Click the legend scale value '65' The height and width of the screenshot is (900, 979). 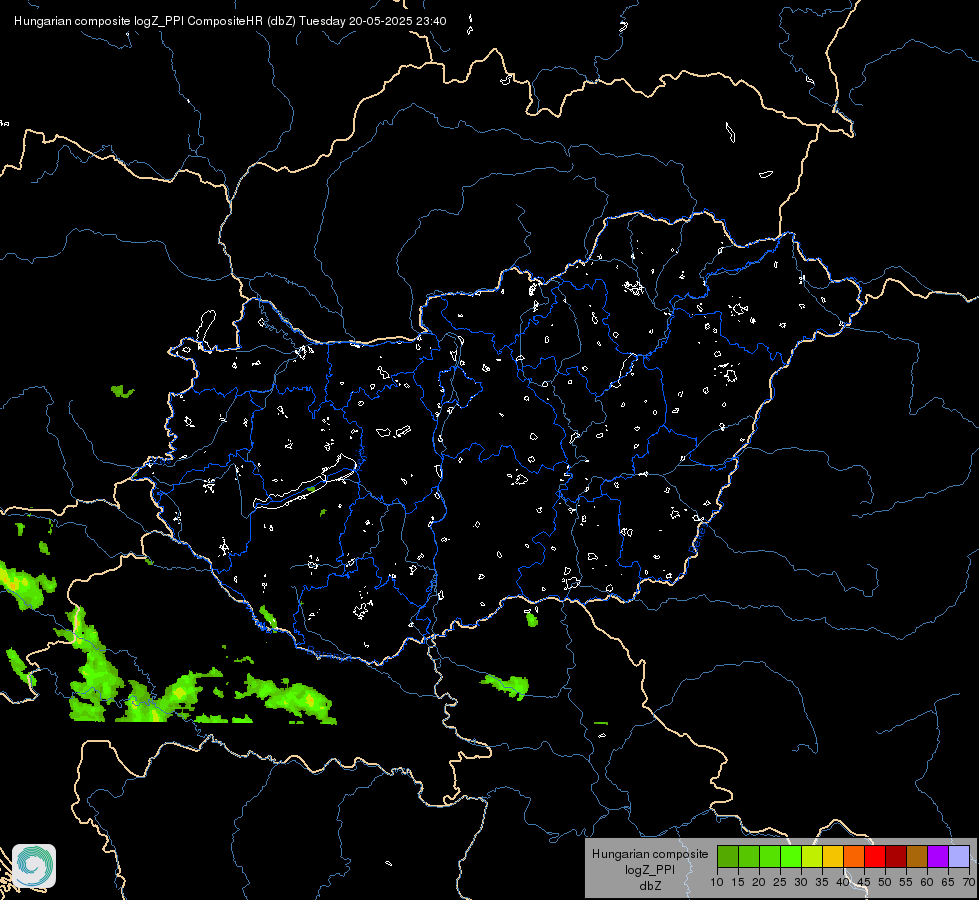(x=948, y=883)
